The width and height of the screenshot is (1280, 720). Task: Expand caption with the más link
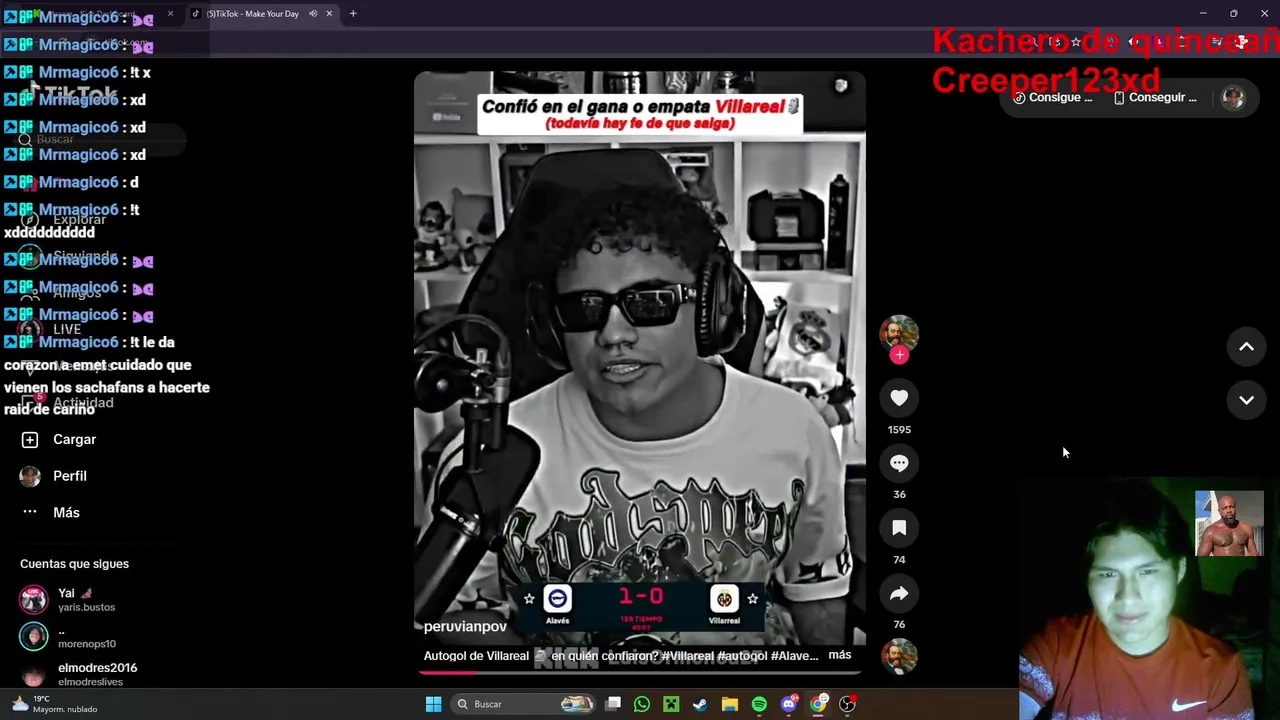[x=840, y=655]
